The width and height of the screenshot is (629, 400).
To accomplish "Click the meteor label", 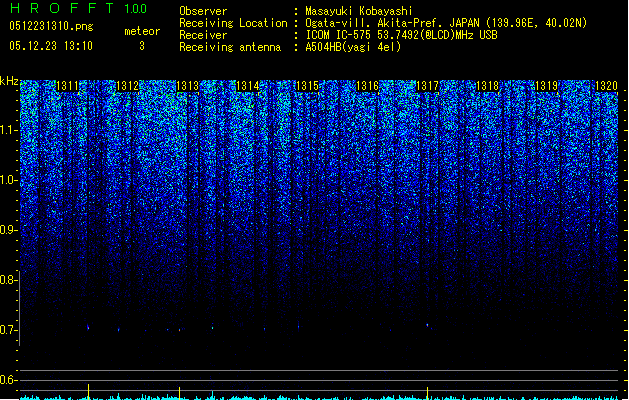I will click(x=142, y=31).
